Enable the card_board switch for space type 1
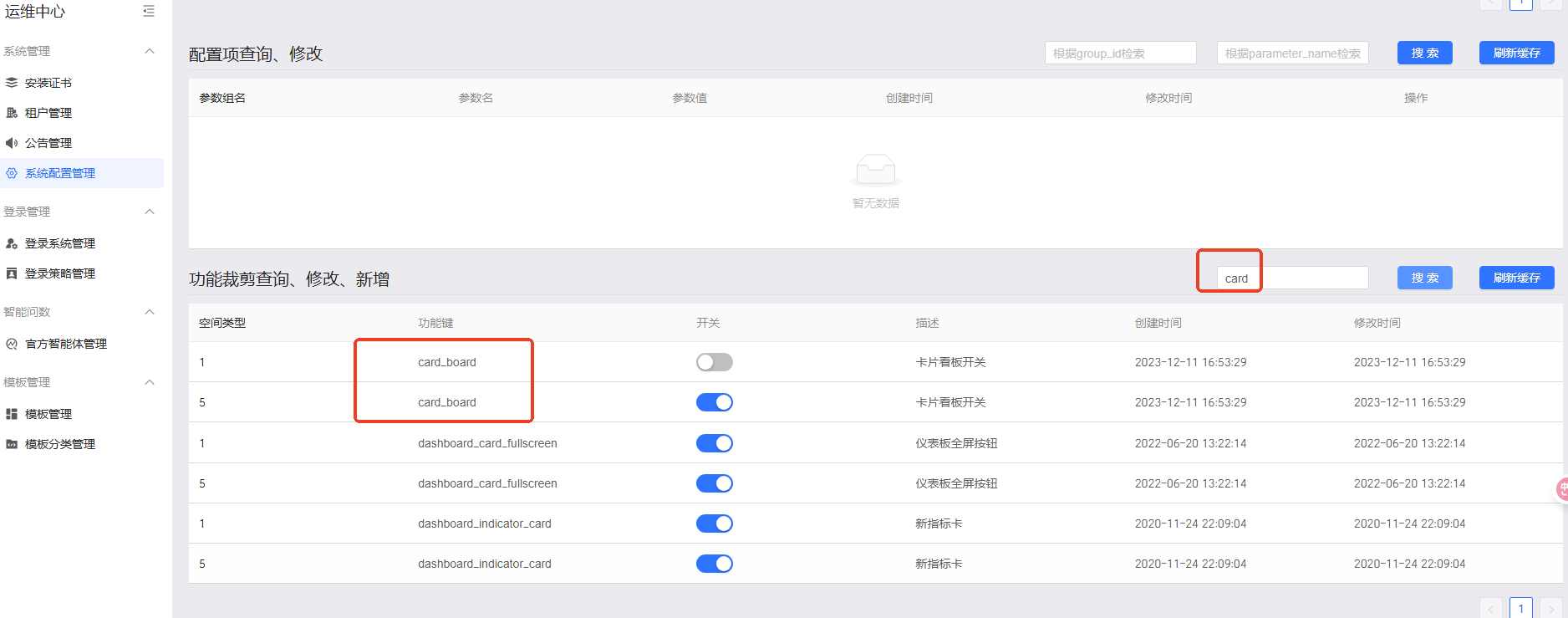Image resolution: width=1568 pixels, height=618 pixels. point(714,362)
